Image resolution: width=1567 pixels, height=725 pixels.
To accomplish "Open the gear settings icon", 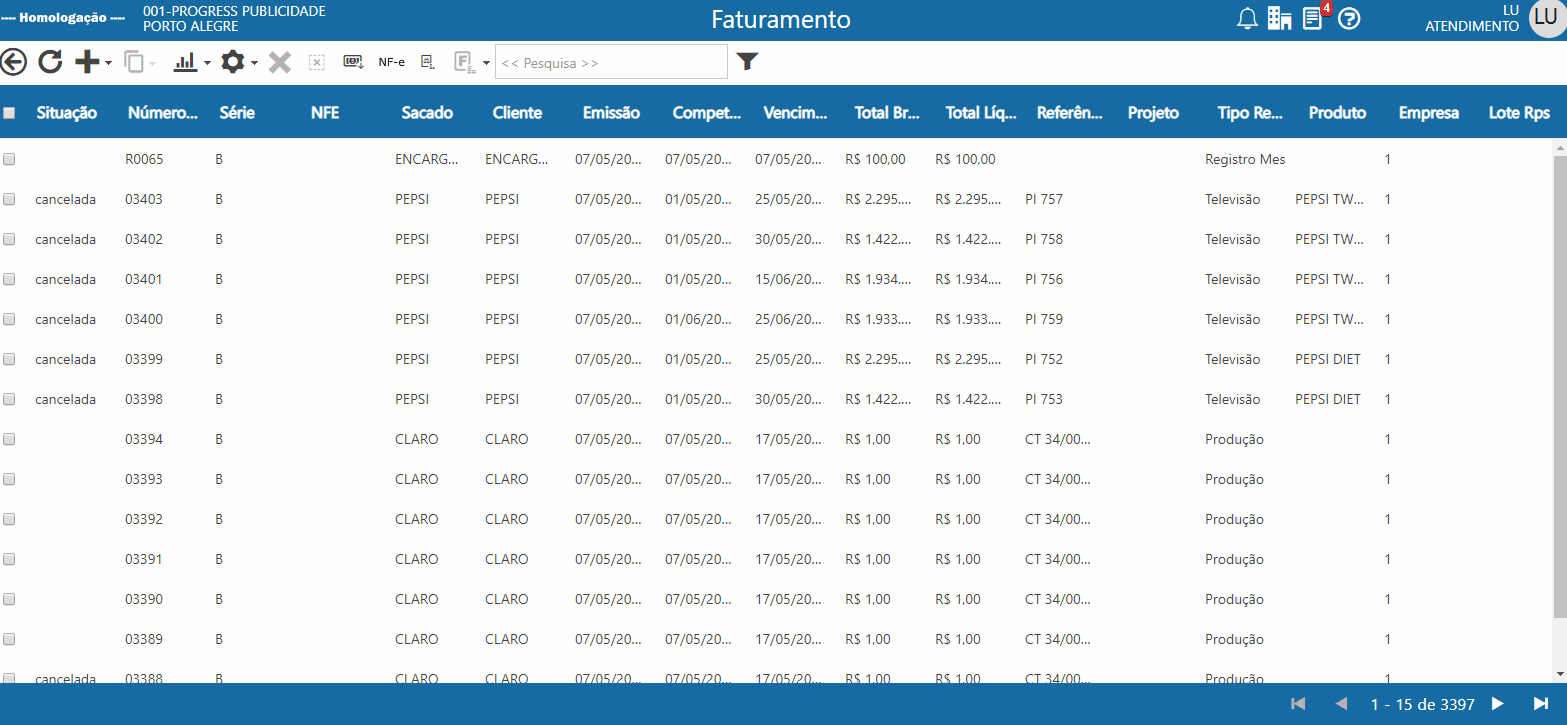I will 232,62.
